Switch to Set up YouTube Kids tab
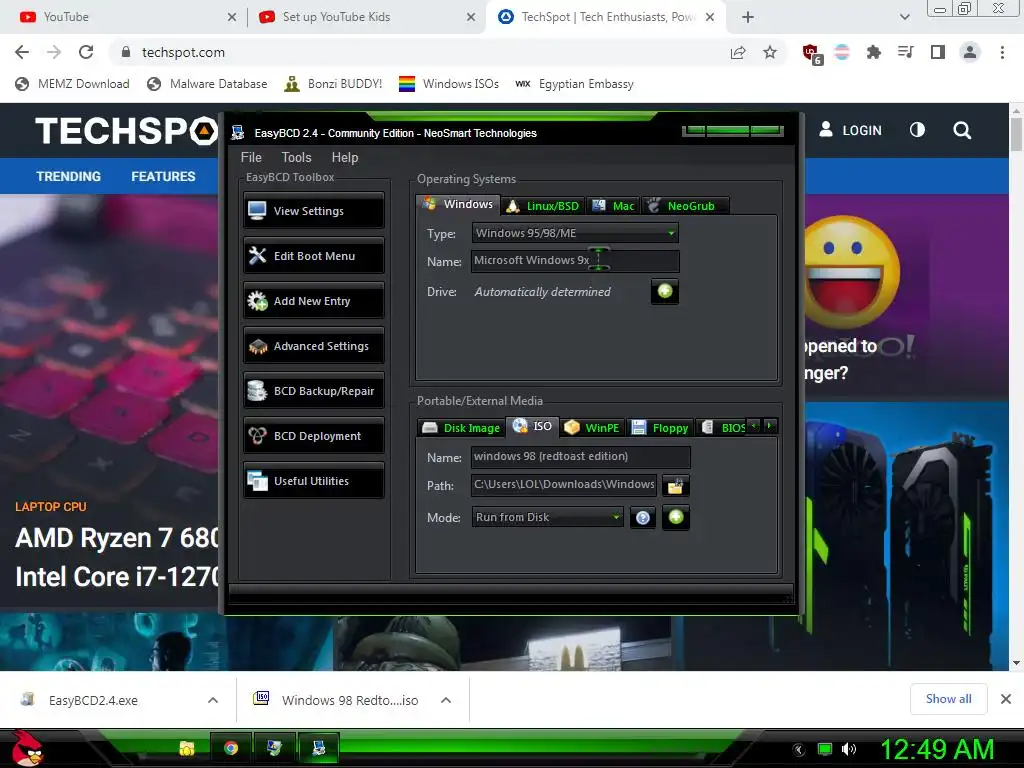Viewport: 1024px width, 768px height. coord(366,17)
